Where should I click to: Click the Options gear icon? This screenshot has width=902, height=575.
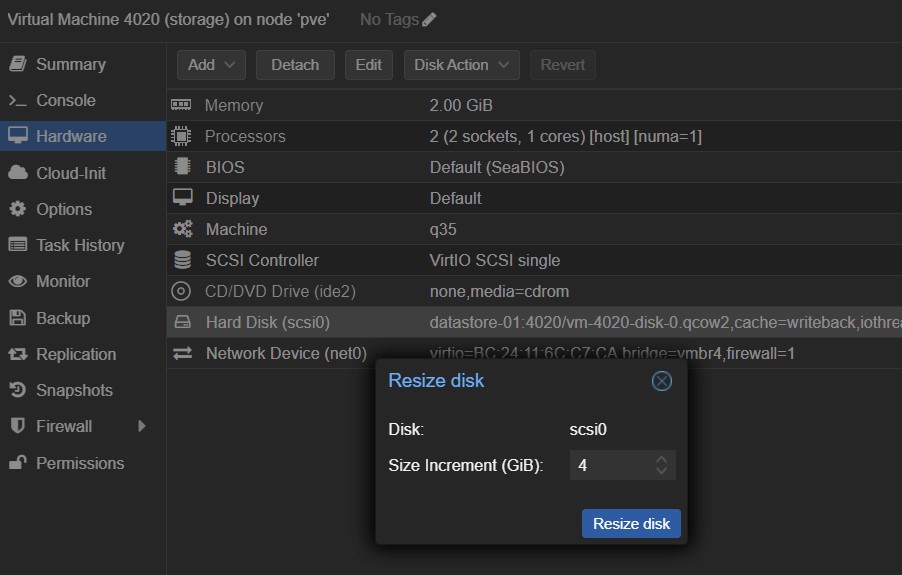point(17,209)
